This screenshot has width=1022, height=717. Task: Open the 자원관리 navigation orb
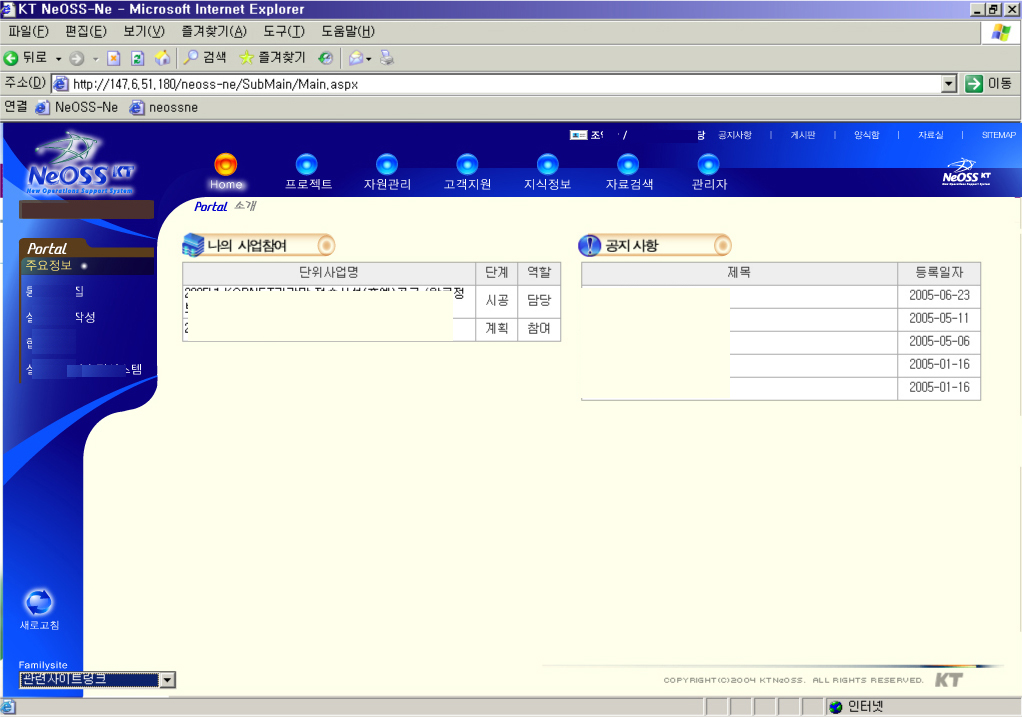pyautogui.click(x=387, y=165)
